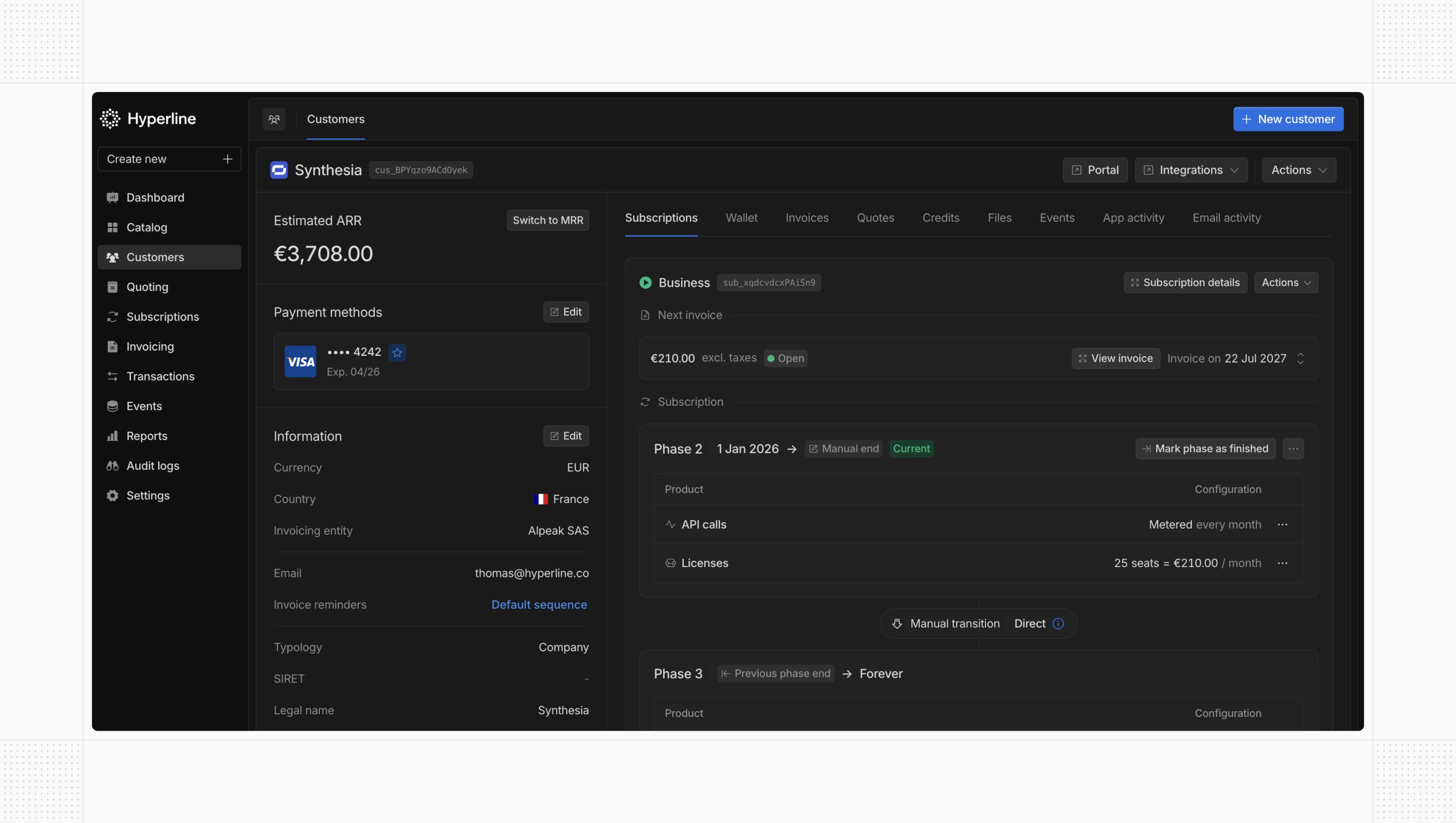The image size is (1456, 823).
Task: Open the Wallet tab
Action: tap(741, 218)
